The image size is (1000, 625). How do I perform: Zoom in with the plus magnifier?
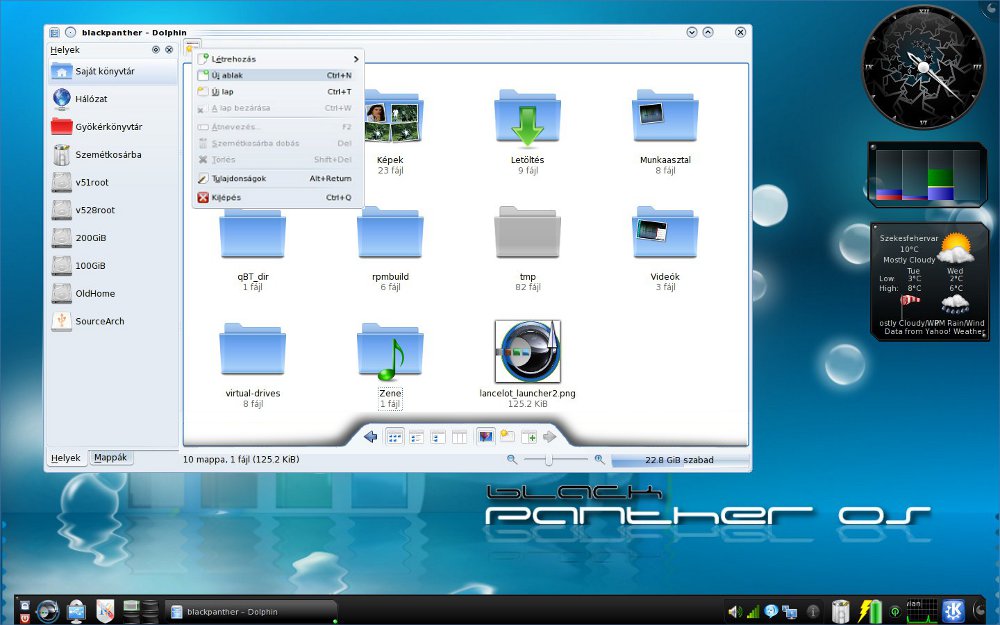(x=599, y=459)
